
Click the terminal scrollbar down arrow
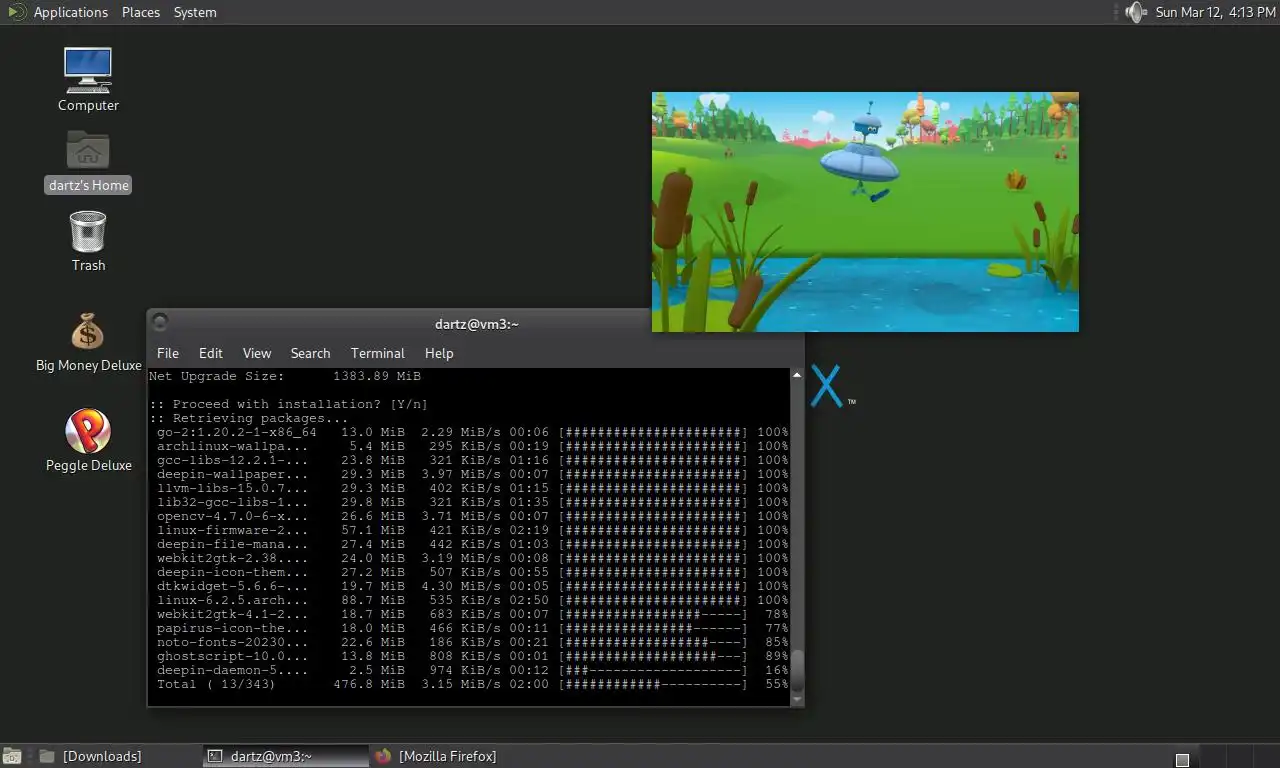[797, 700]
